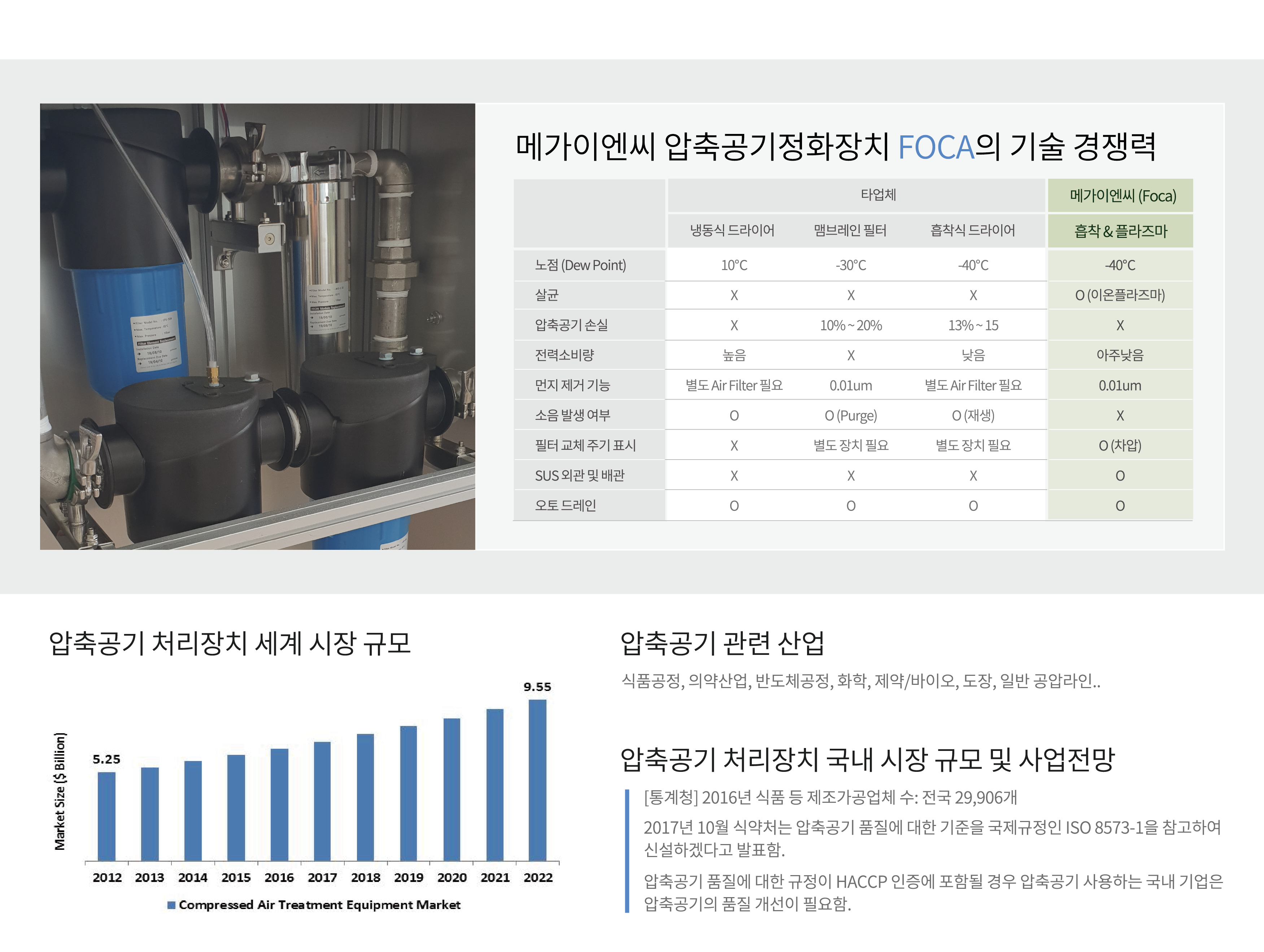This screenshot has width=1264, height=952.
Task: Click the 2022 bar labeled 9.55
Action: [537, 780]
